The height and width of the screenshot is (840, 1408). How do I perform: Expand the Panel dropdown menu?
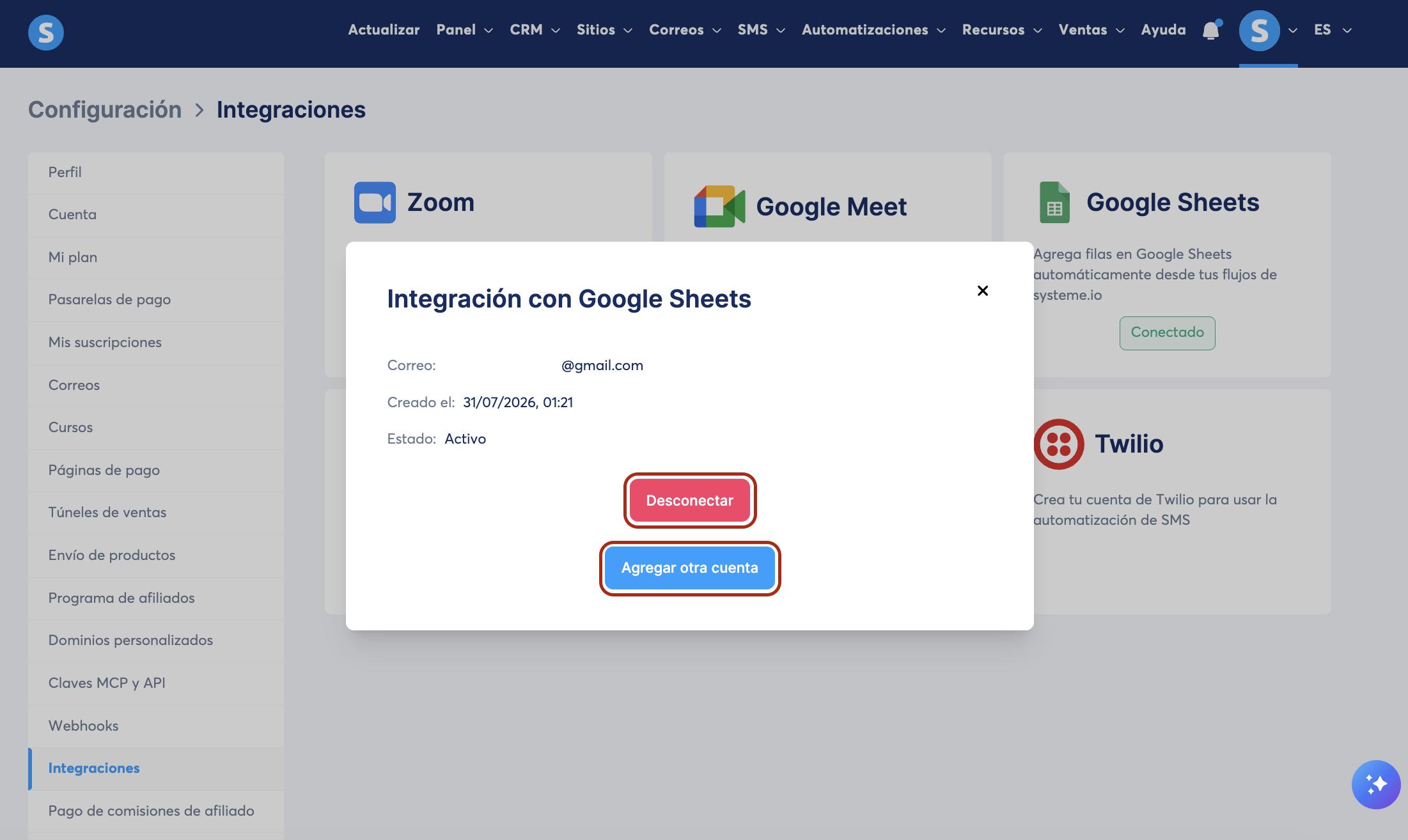pyautogui.click(x=465, y=30)
